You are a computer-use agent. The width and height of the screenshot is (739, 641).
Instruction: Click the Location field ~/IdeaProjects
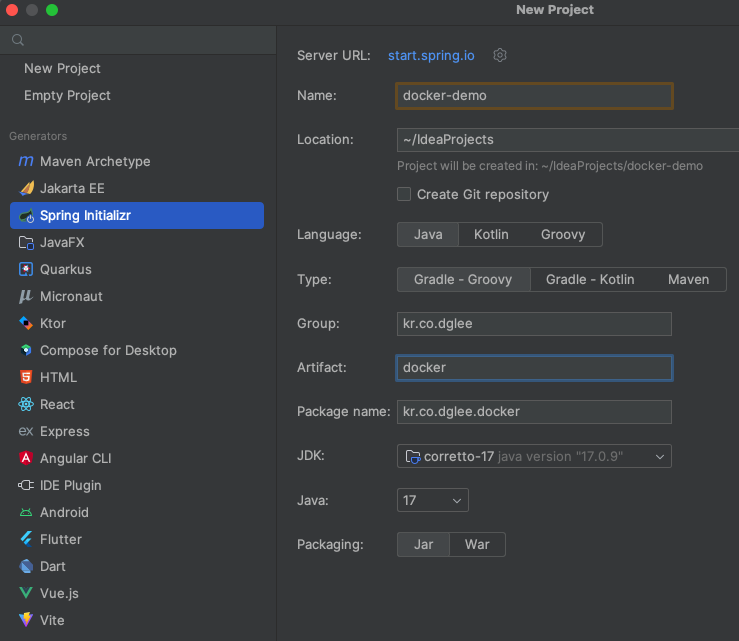click(568, 140)
